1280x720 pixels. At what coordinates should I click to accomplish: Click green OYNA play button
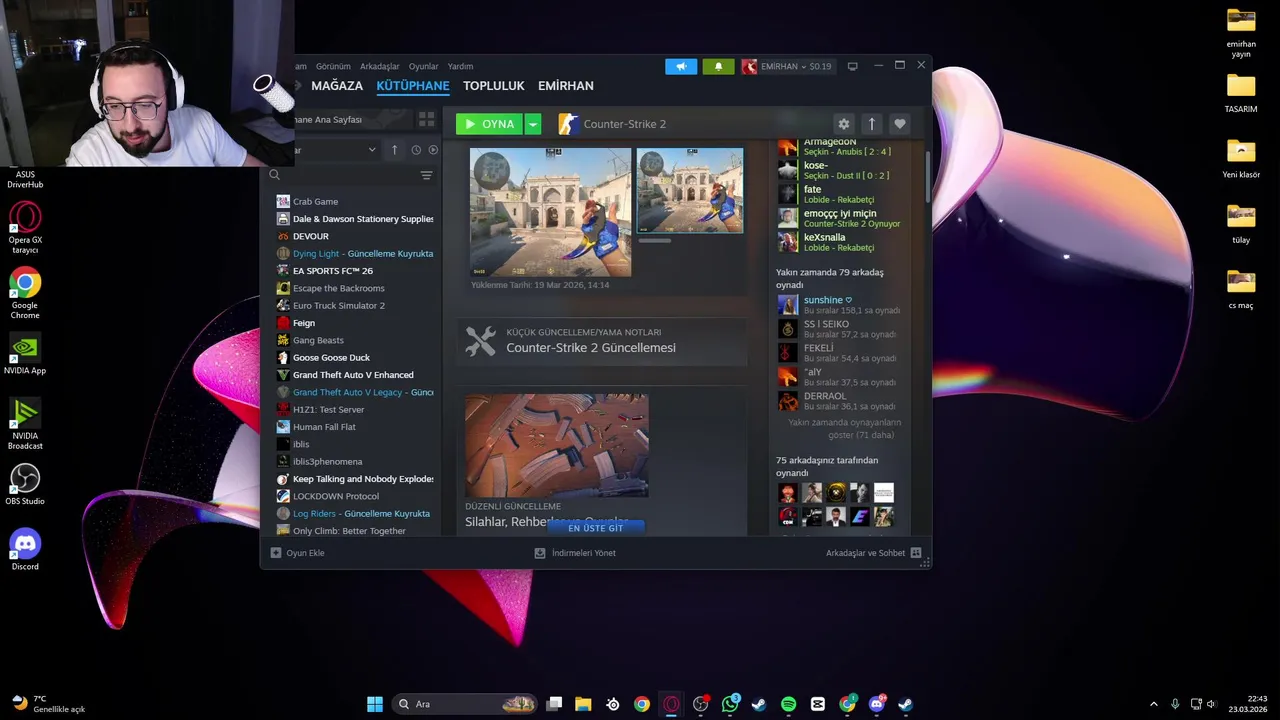[x=490, y=124]
